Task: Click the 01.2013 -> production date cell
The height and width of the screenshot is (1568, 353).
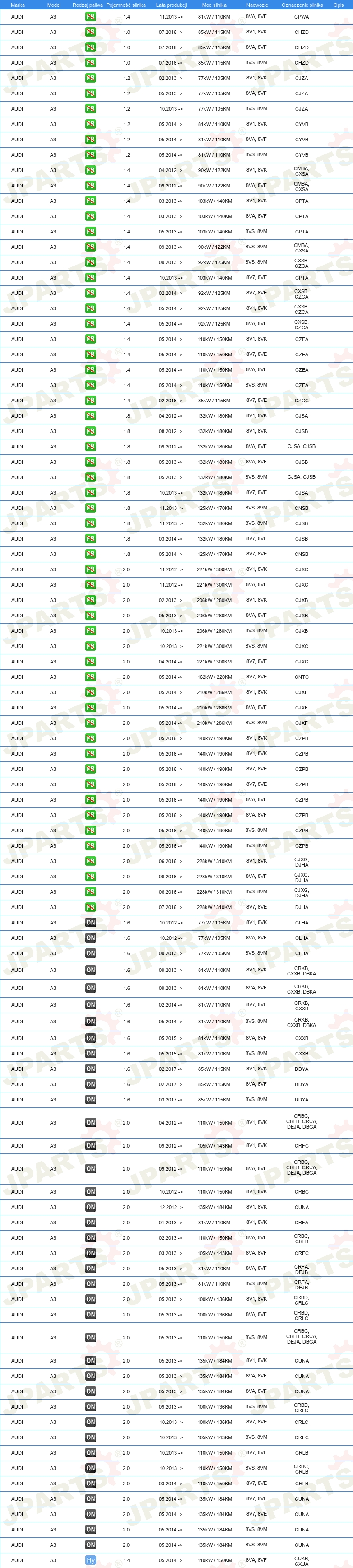Action: pos(171,1222)
